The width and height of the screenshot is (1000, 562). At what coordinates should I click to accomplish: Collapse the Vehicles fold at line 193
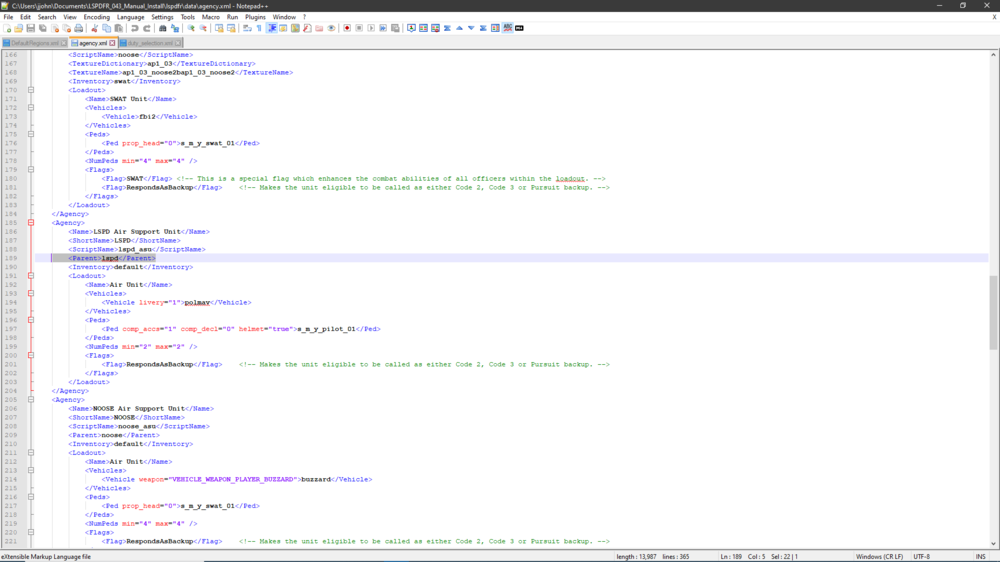31,293
